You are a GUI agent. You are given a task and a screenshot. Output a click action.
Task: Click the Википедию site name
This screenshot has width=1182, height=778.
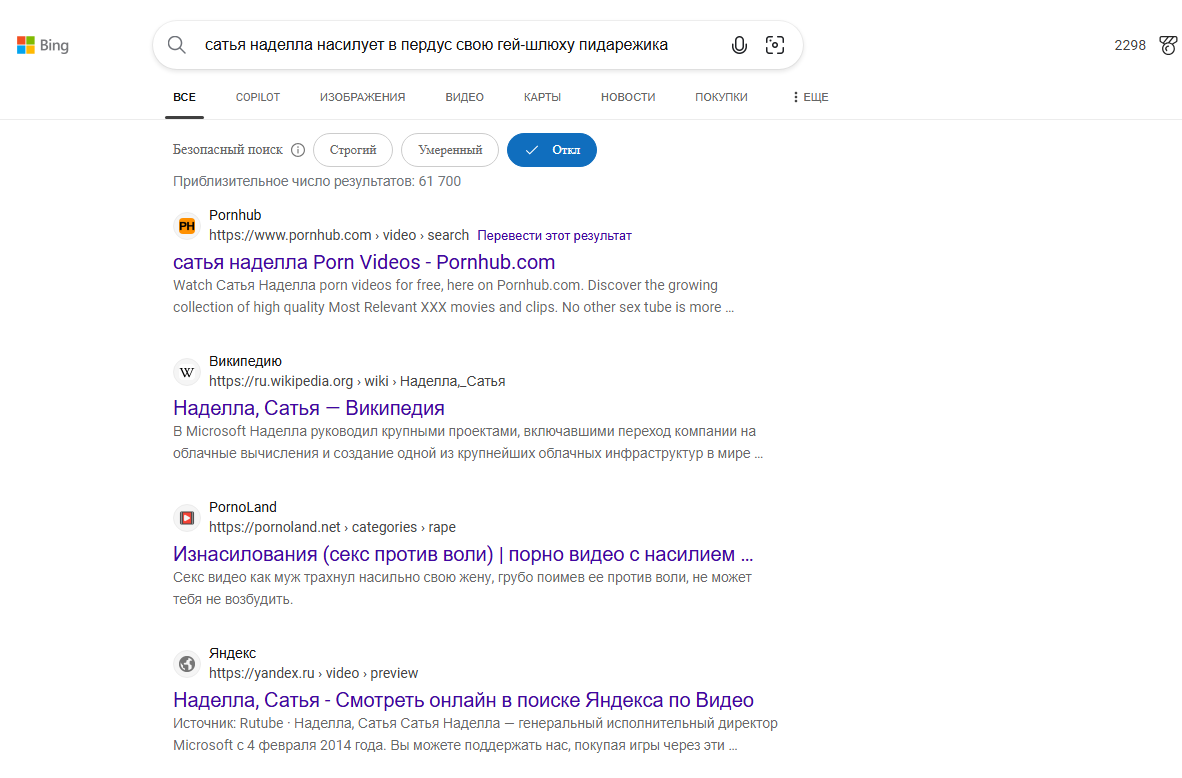(x=245, y=361)
